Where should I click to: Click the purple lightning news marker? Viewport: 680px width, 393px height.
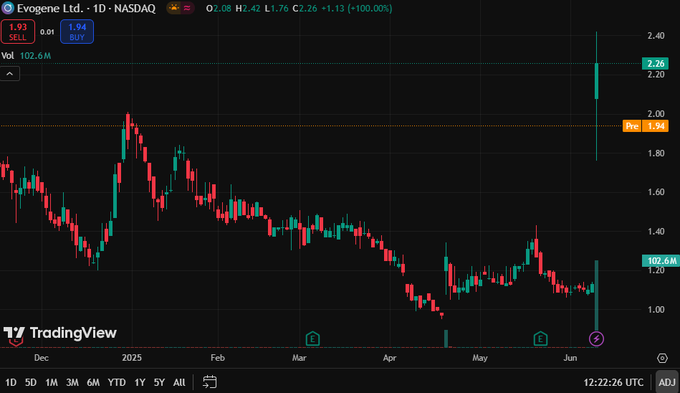pos(596,338)
